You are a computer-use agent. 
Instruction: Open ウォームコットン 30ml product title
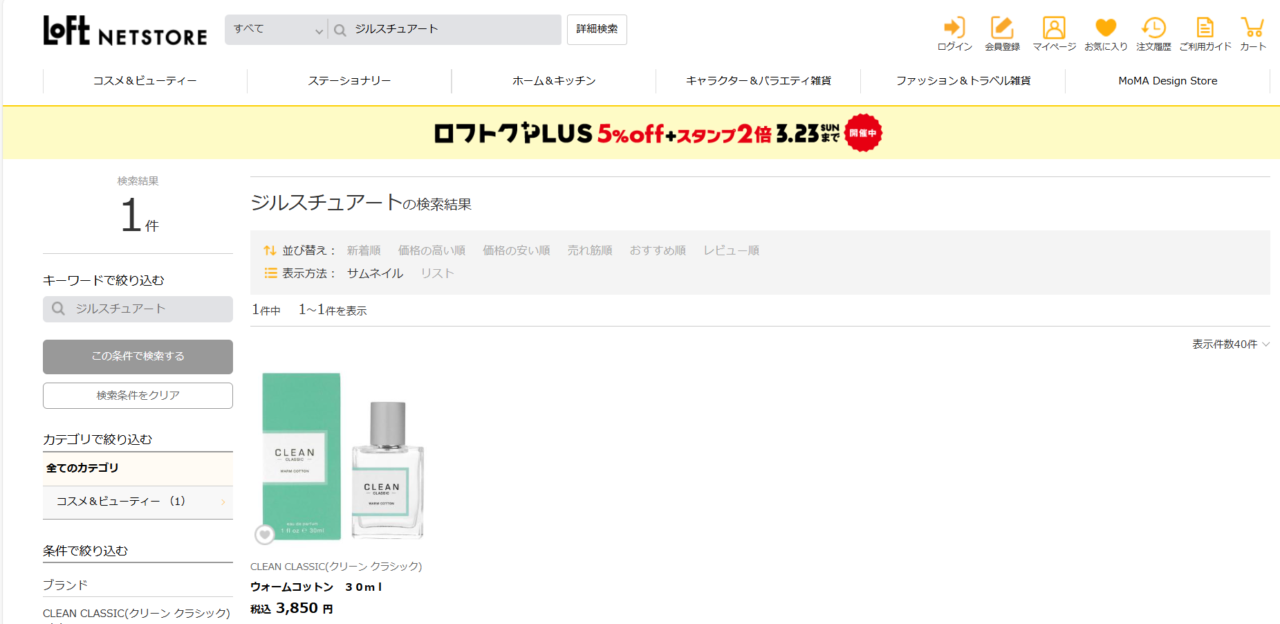pyautogui.click(x=317, y=587)
